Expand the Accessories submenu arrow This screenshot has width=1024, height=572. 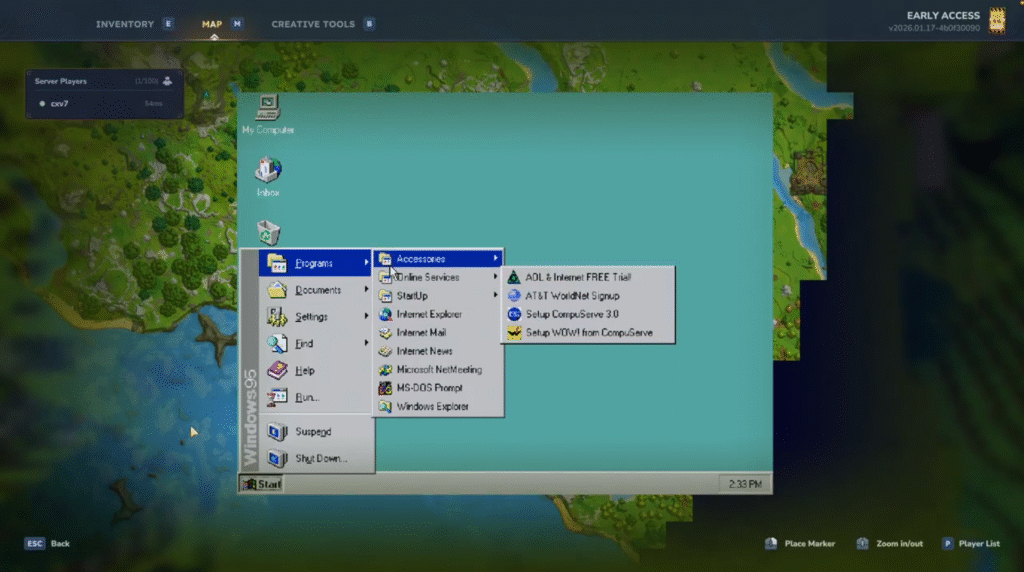coord(496,259)
